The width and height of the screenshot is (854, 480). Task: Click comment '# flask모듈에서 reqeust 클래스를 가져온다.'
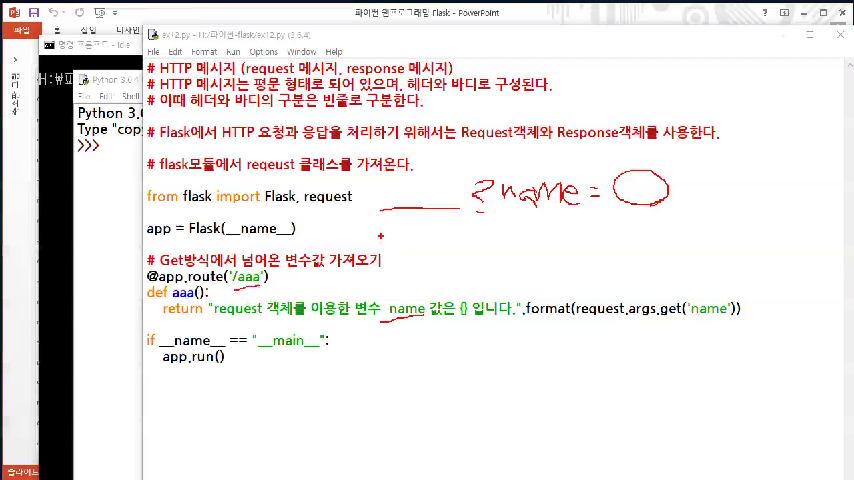click(x=280, y=164)
